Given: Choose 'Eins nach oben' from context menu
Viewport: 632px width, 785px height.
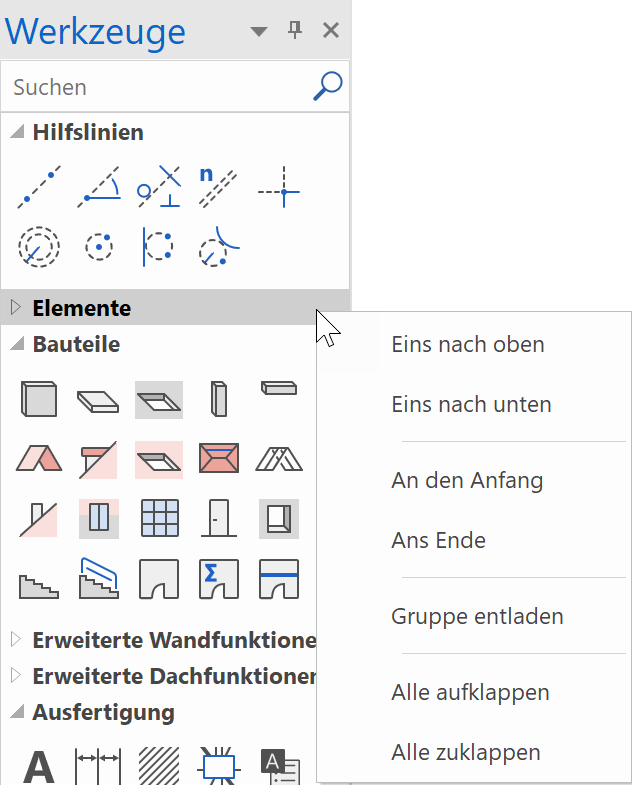Looking at the screenshot, I should [468, 344].
